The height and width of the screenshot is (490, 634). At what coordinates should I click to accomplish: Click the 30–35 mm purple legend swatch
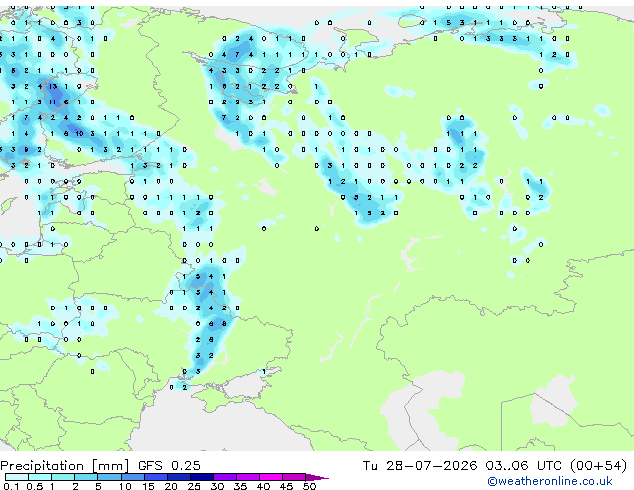[x=224, y=477]
